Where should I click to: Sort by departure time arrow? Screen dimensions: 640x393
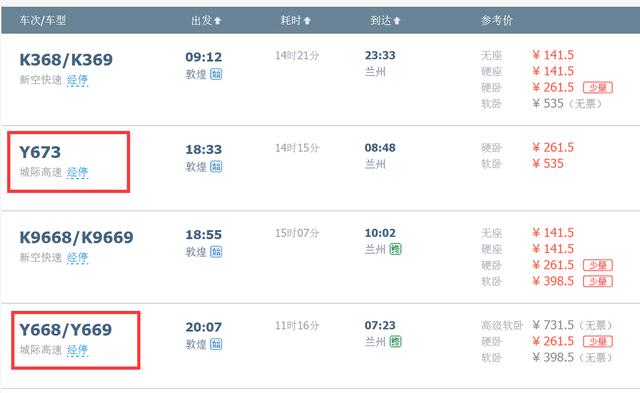tap(218, 20)
